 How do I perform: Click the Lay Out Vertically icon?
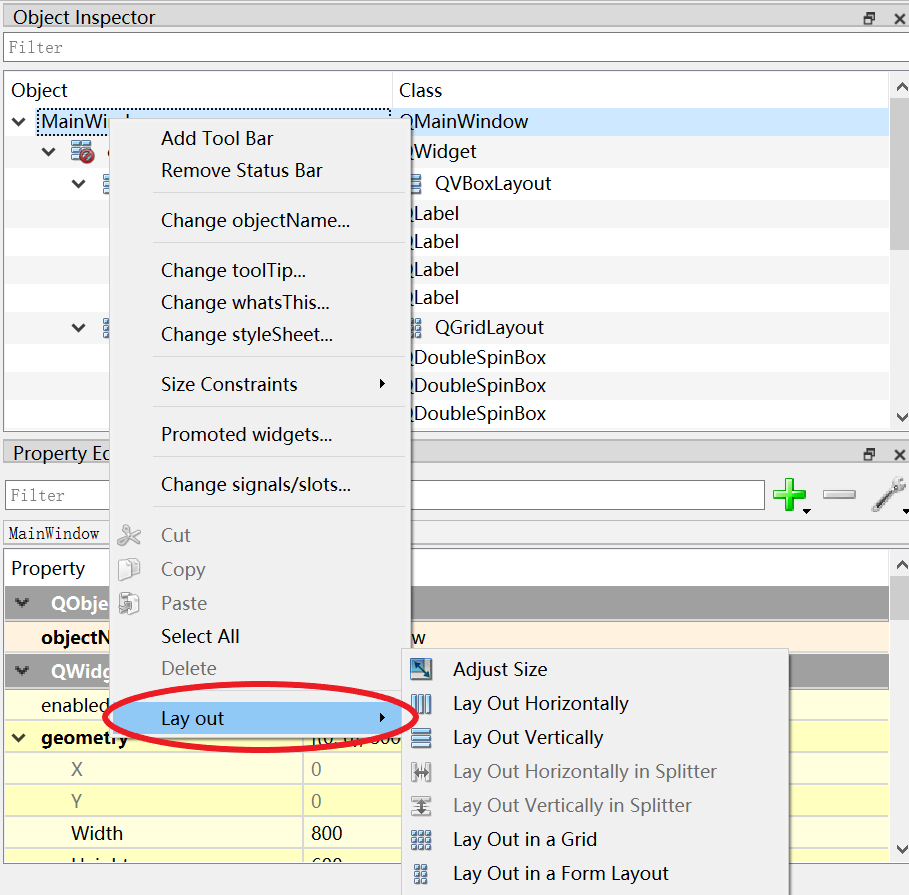(421, 737)
